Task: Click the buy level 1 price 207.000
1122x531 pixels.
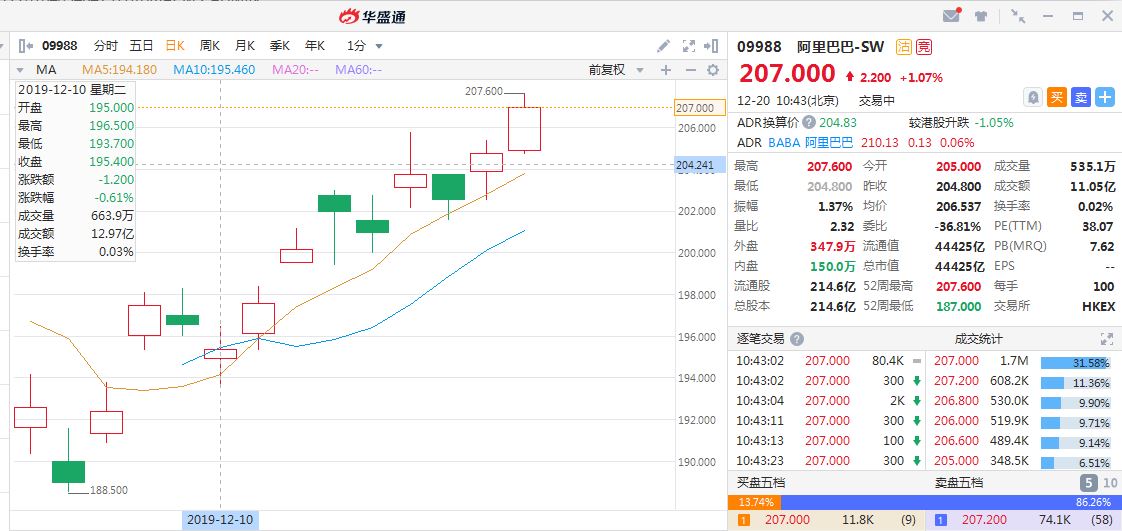Action: point(787,520)
